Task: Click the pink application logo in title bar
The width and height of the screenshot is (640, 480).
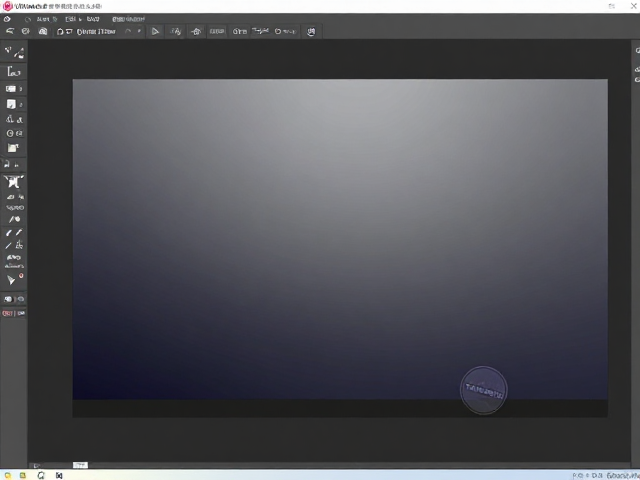Action: coord(7,6)
